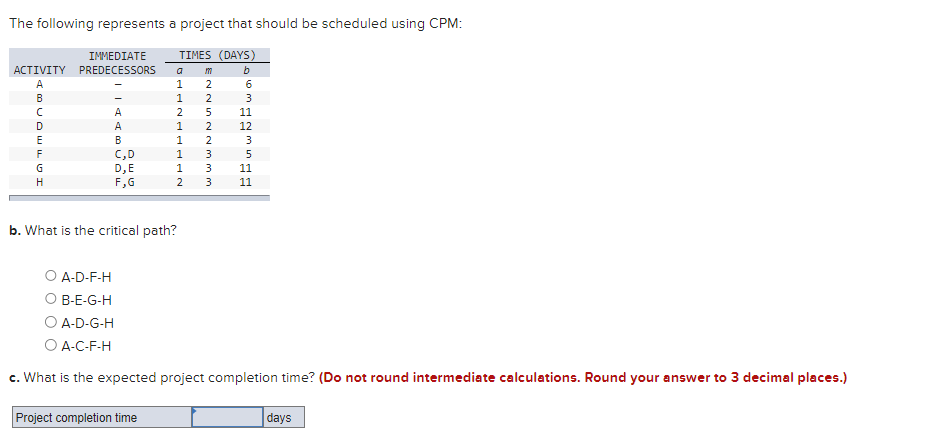
Task: Click the IMMEDIATE PREDECESSORS column header
Action: (117, 63)
